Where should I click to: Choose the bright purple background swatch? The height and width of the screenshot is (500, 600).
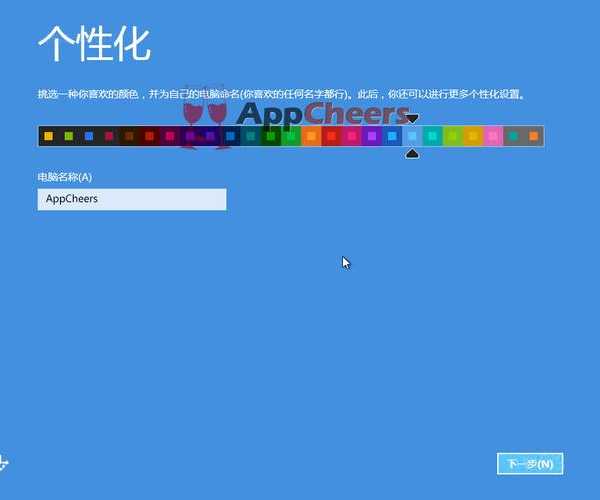[372, 136]
